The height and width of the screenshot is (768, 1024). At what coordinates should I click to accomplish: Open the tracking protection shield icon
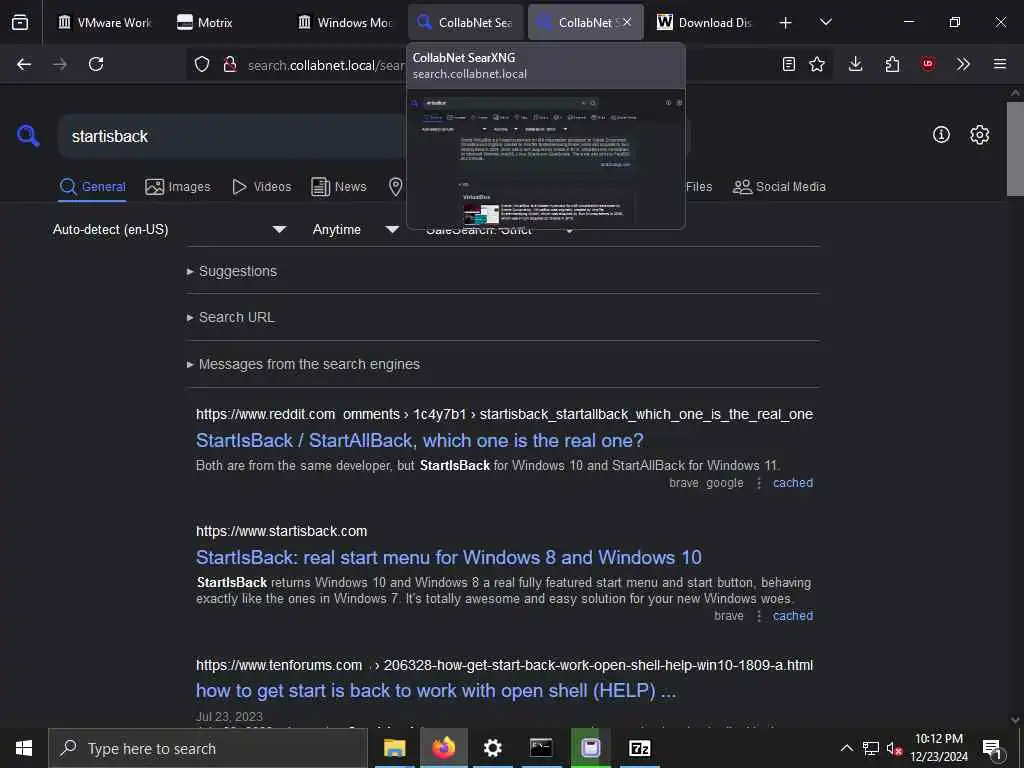pos(202,64)
